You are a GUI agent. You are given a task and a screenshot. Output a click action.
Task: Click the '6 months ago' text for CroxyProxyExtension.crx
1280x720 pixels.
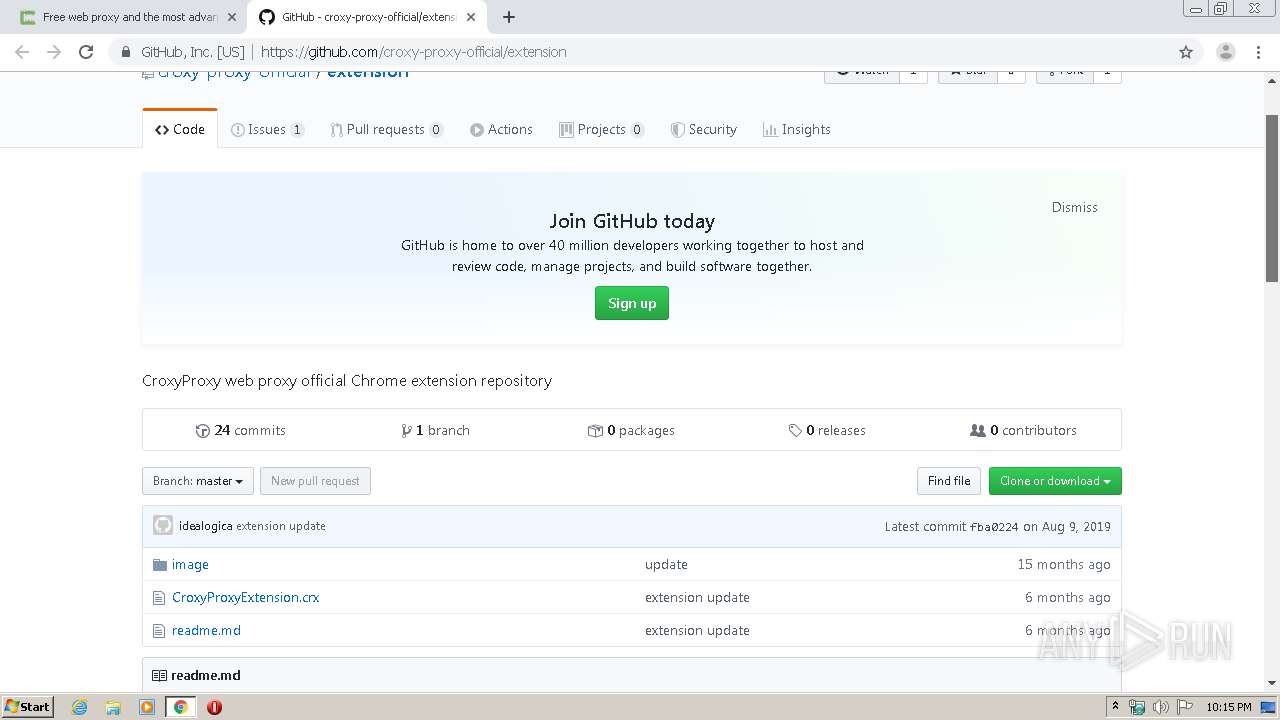(1067, 597)
